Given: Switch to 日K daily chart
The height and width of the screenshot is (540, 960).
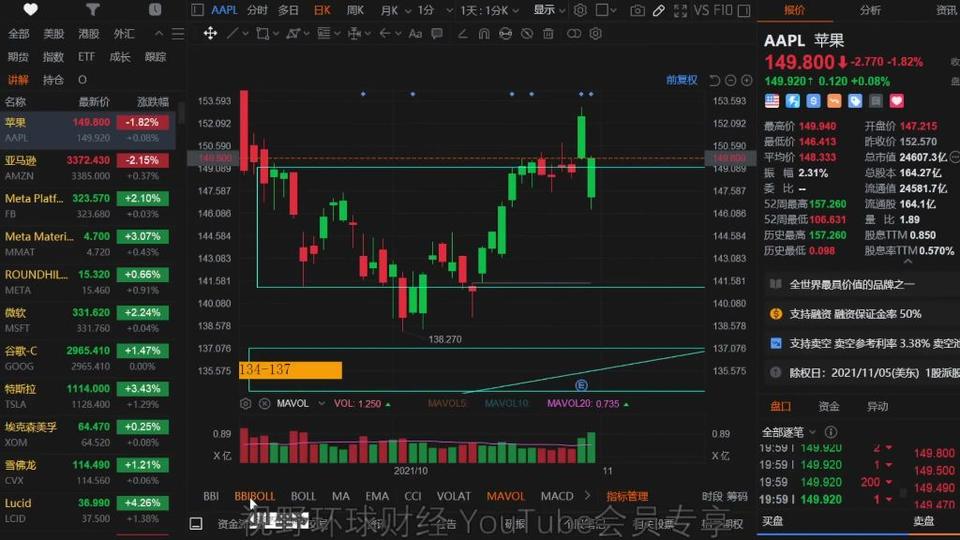Looking at the screenshot, I should click(322, 10).
